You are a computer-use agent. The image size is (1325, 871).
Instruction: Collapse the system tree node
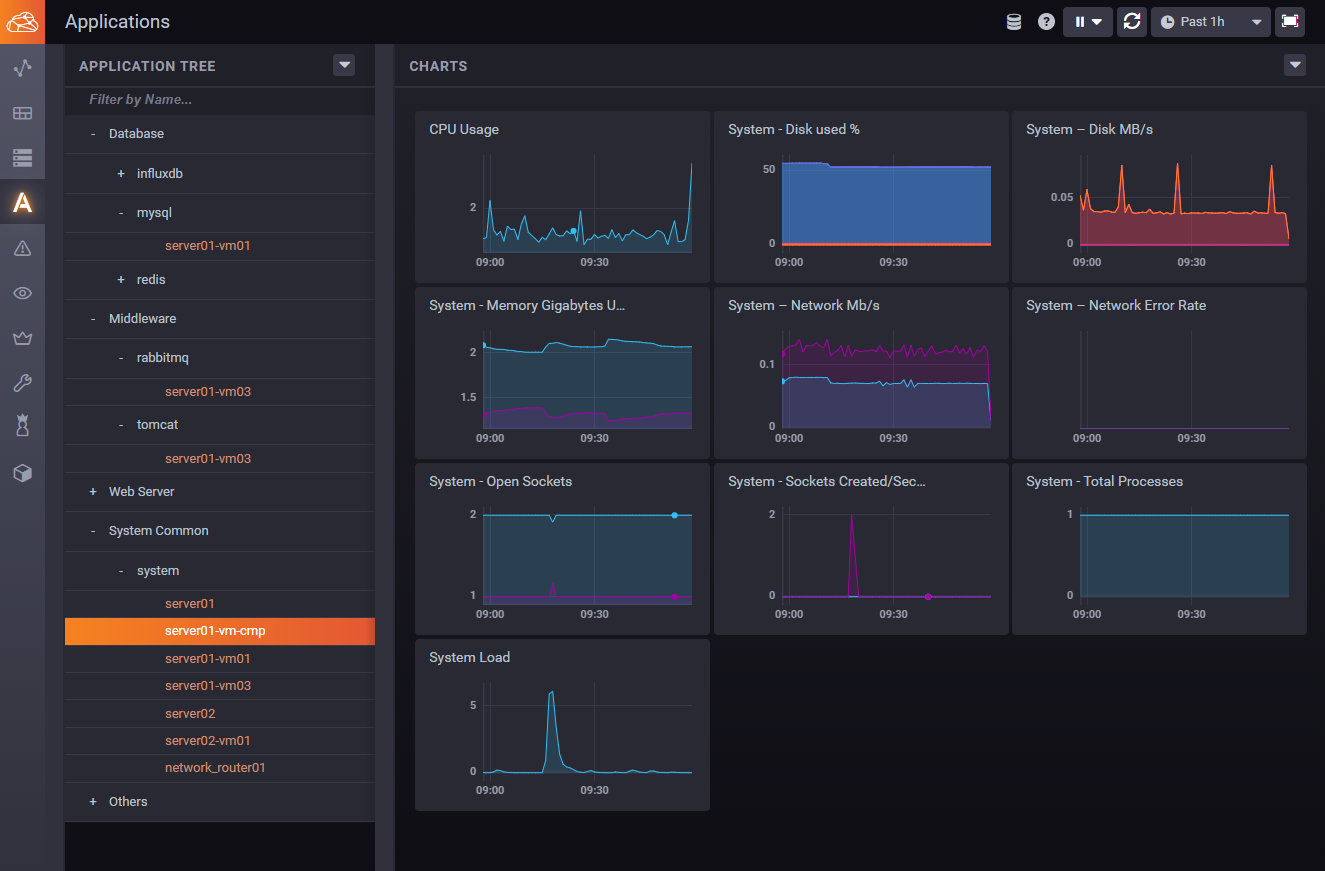[x=121, y=571]
